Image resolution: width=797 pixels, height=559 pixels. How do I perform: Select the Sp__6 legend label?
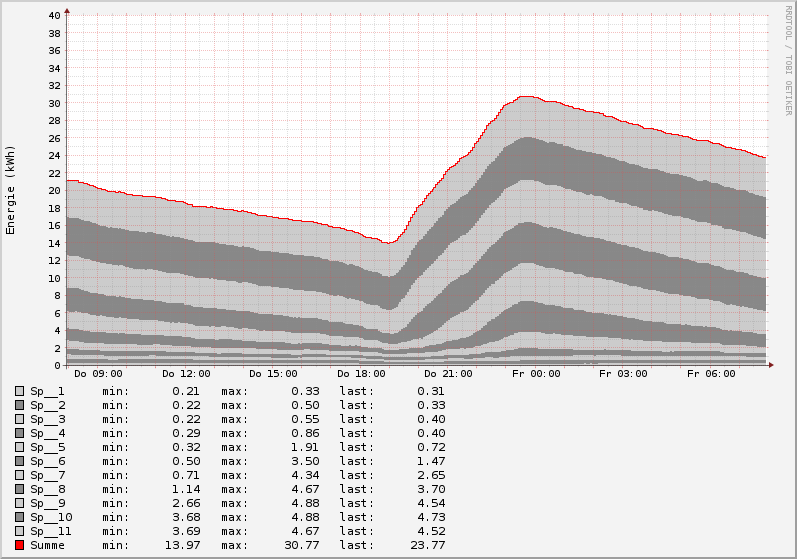47,461
